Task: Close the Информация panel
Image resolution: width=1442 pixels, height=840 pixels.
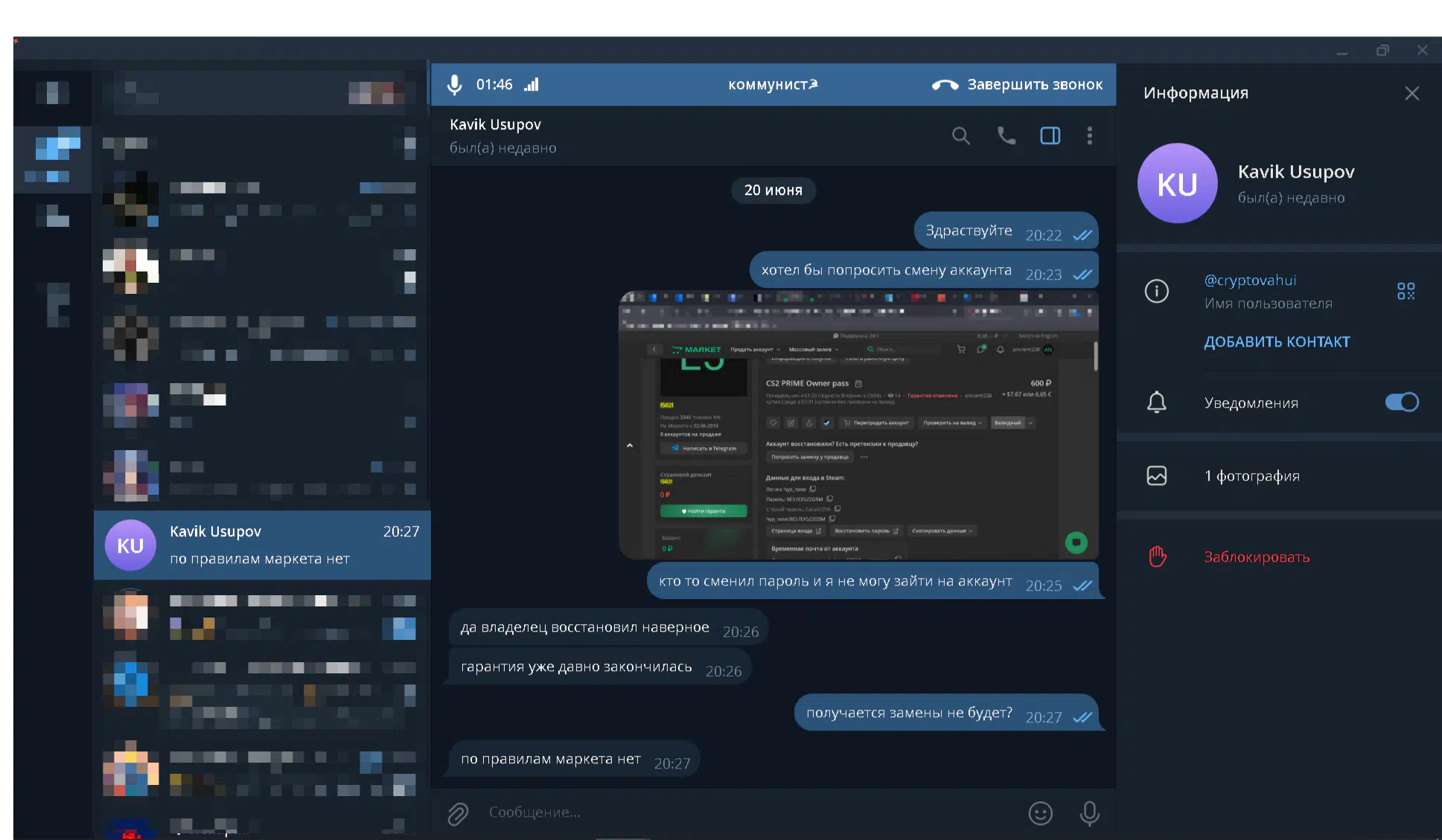Action: pyautogui.click(x=1411, y=93)
